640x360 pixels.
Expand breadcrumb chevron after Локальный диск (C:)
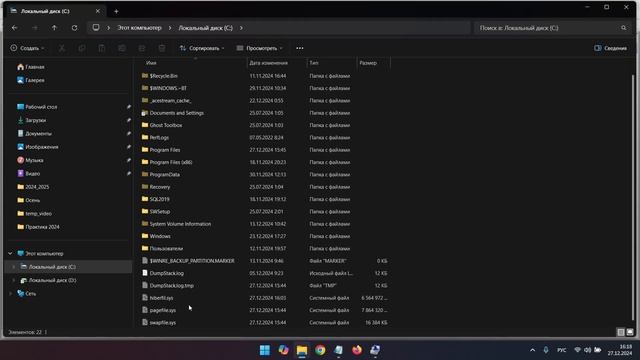[241, 28]
